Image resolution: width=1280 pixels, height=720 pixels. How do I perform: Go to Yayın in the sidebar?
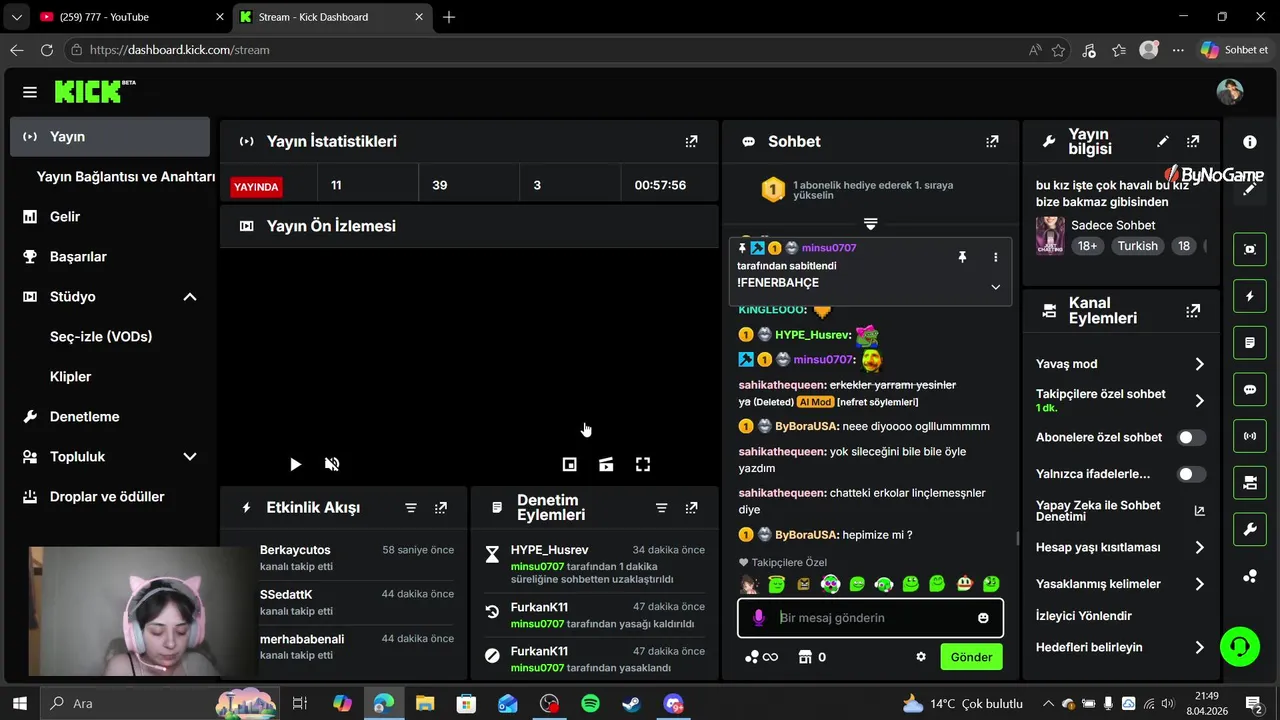pos(110,136)
